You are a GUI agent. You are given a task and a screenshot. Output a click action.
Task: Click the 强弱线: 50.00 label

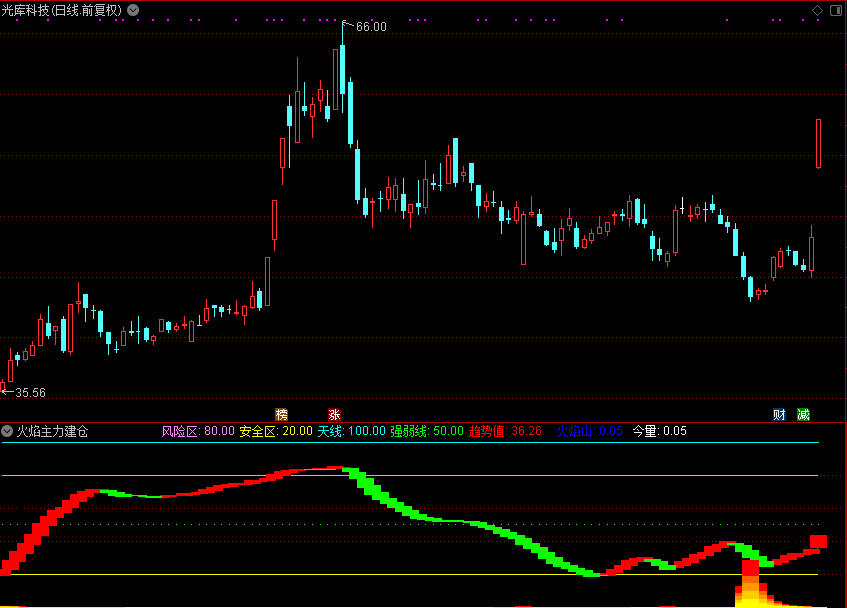427,431
